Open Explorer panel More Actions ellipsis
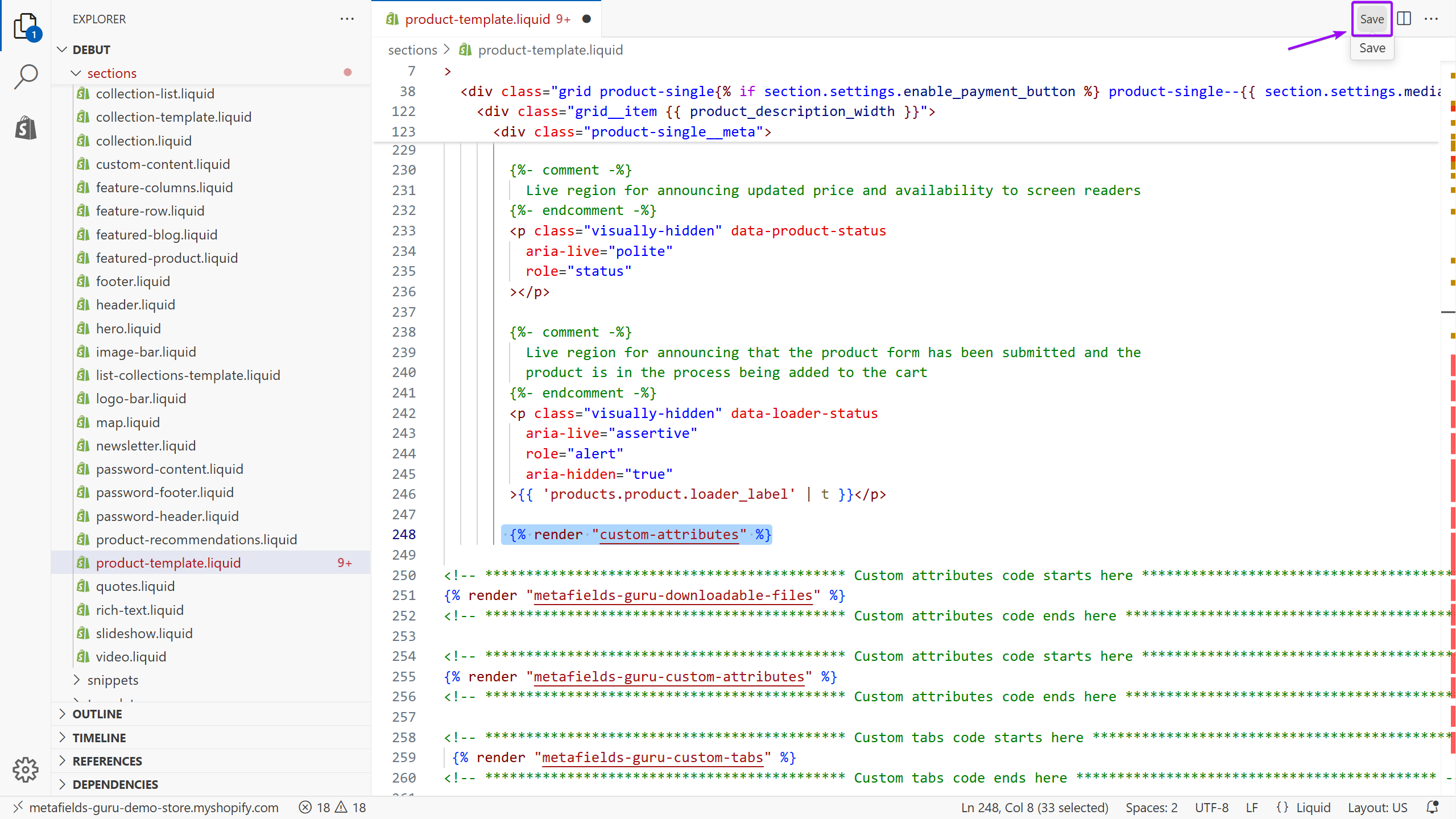The height and width of the screenshot is (819, 1456). point(347,19)
